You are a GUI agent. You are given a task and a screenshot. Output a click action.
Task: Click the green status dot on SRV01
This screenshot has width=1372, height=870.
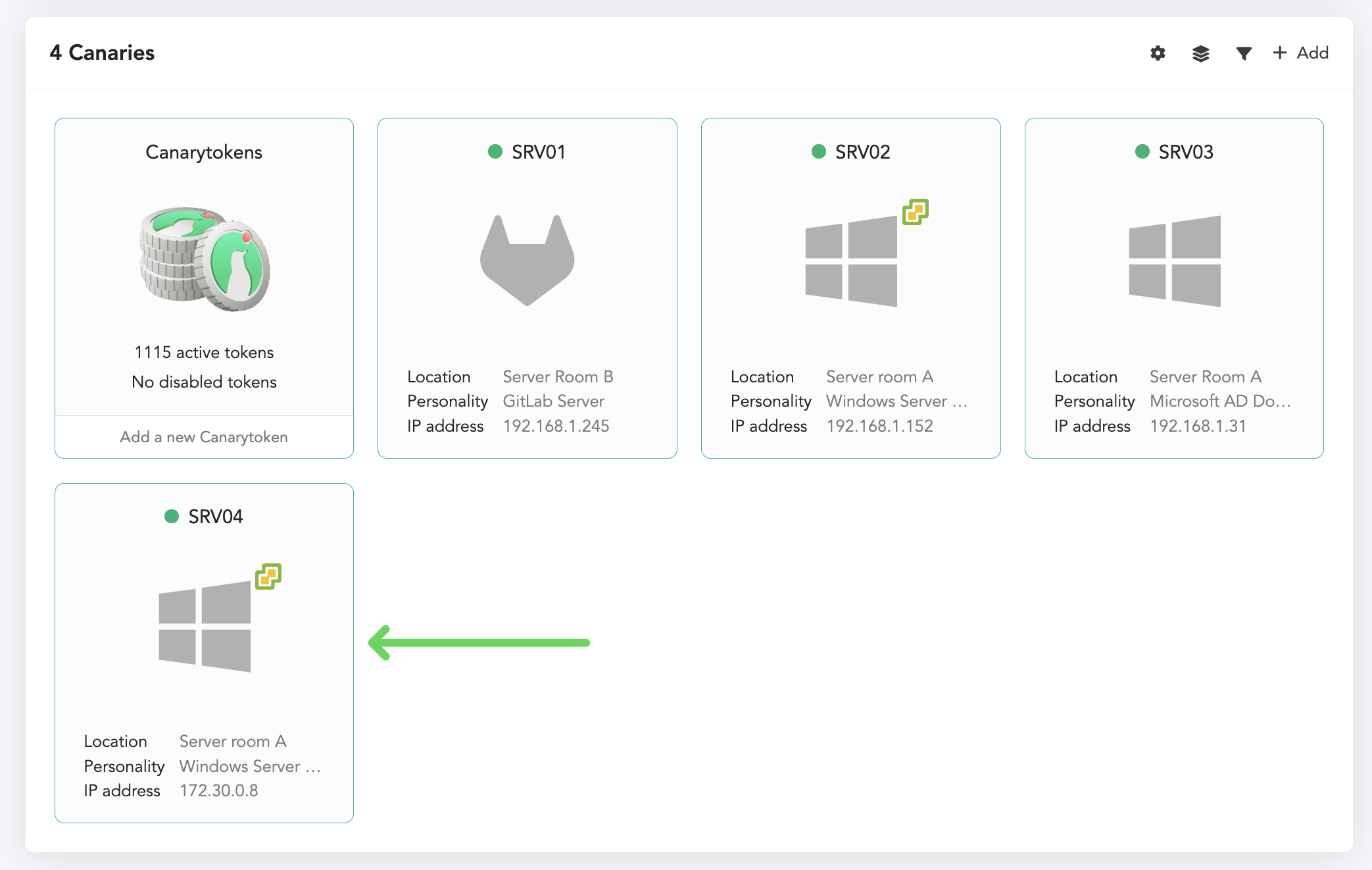click(495, 152)
